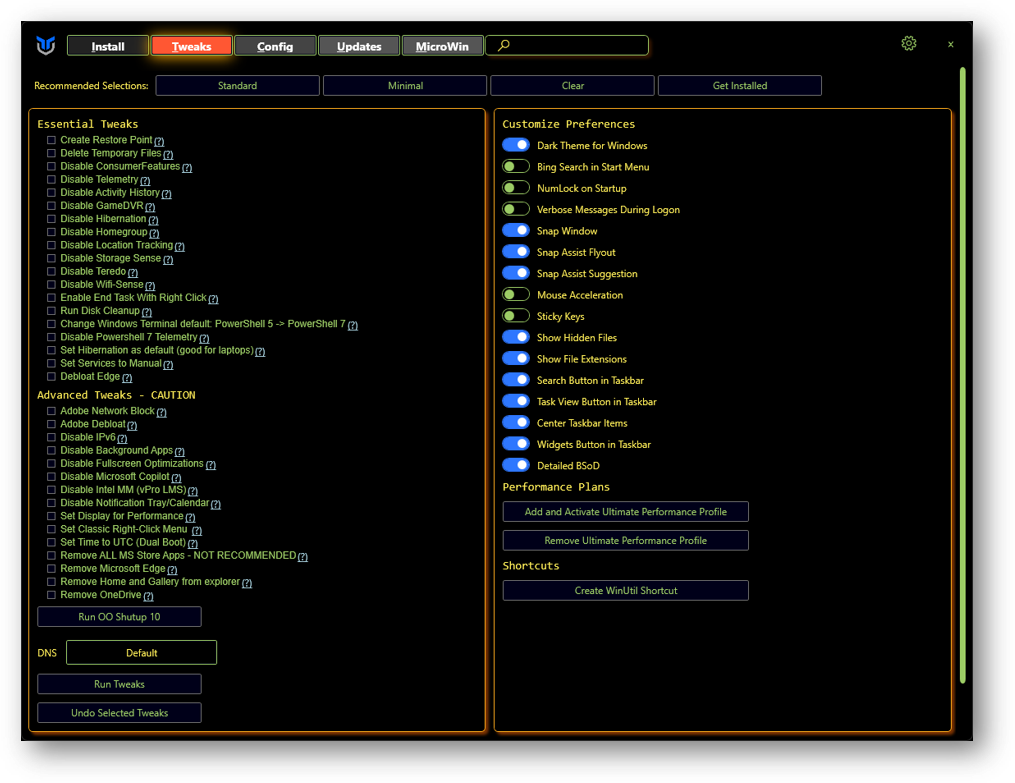Open help icon beside Adobe Debloat
Viewport: 1015px width, 783px height.
point(132,426)
